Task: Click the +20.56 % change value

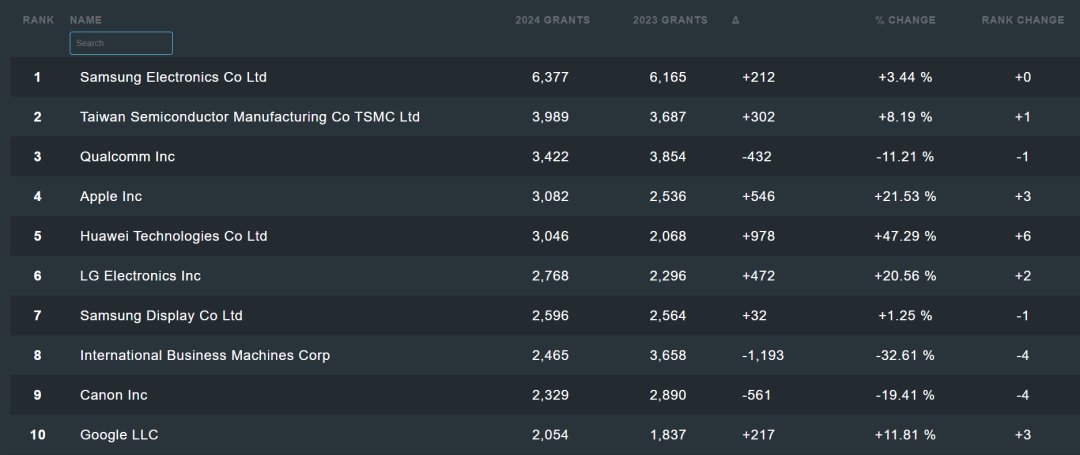Action: point(905,276)
